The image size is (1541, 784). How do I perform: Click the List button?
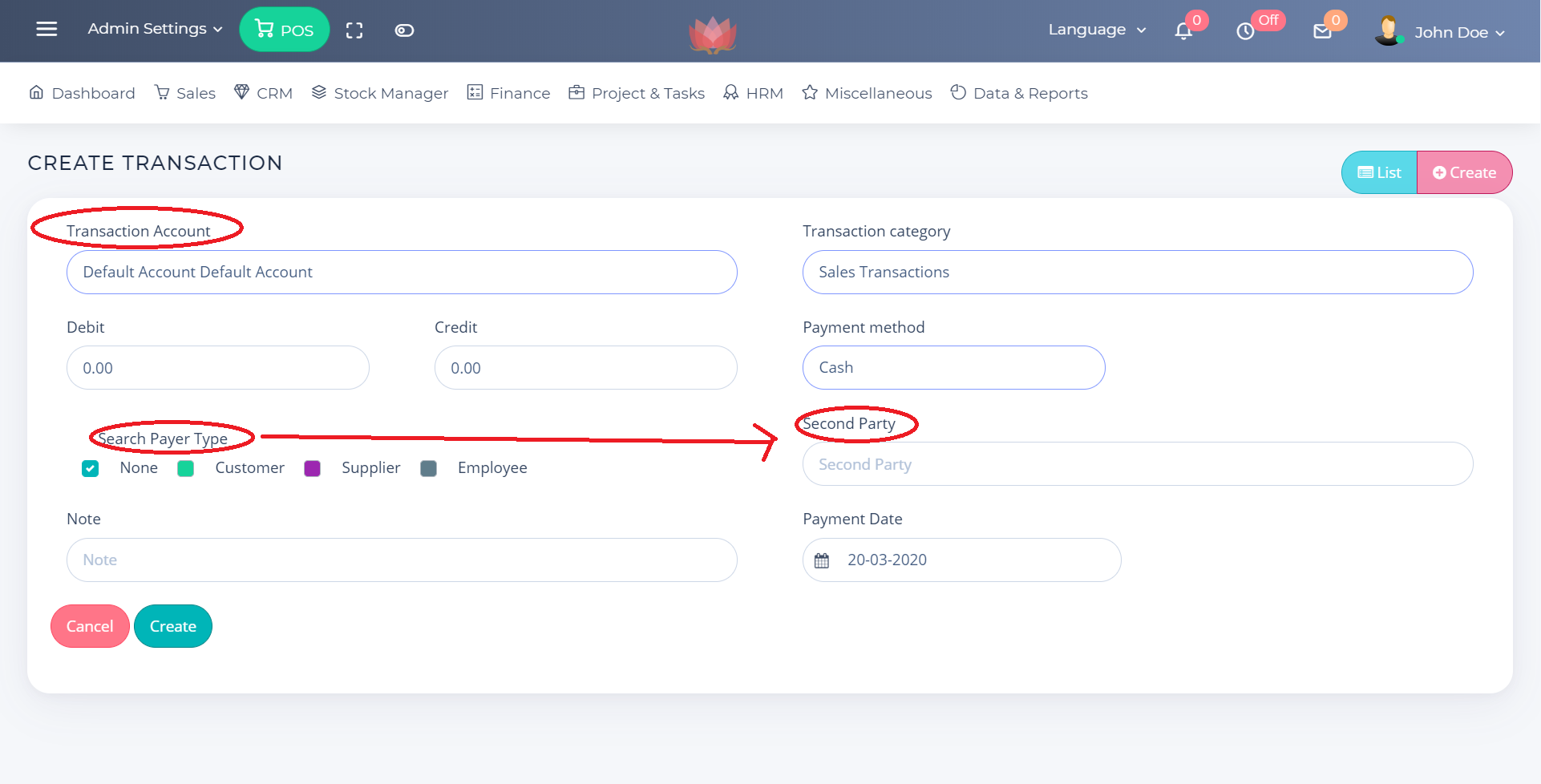point(1379,172)
